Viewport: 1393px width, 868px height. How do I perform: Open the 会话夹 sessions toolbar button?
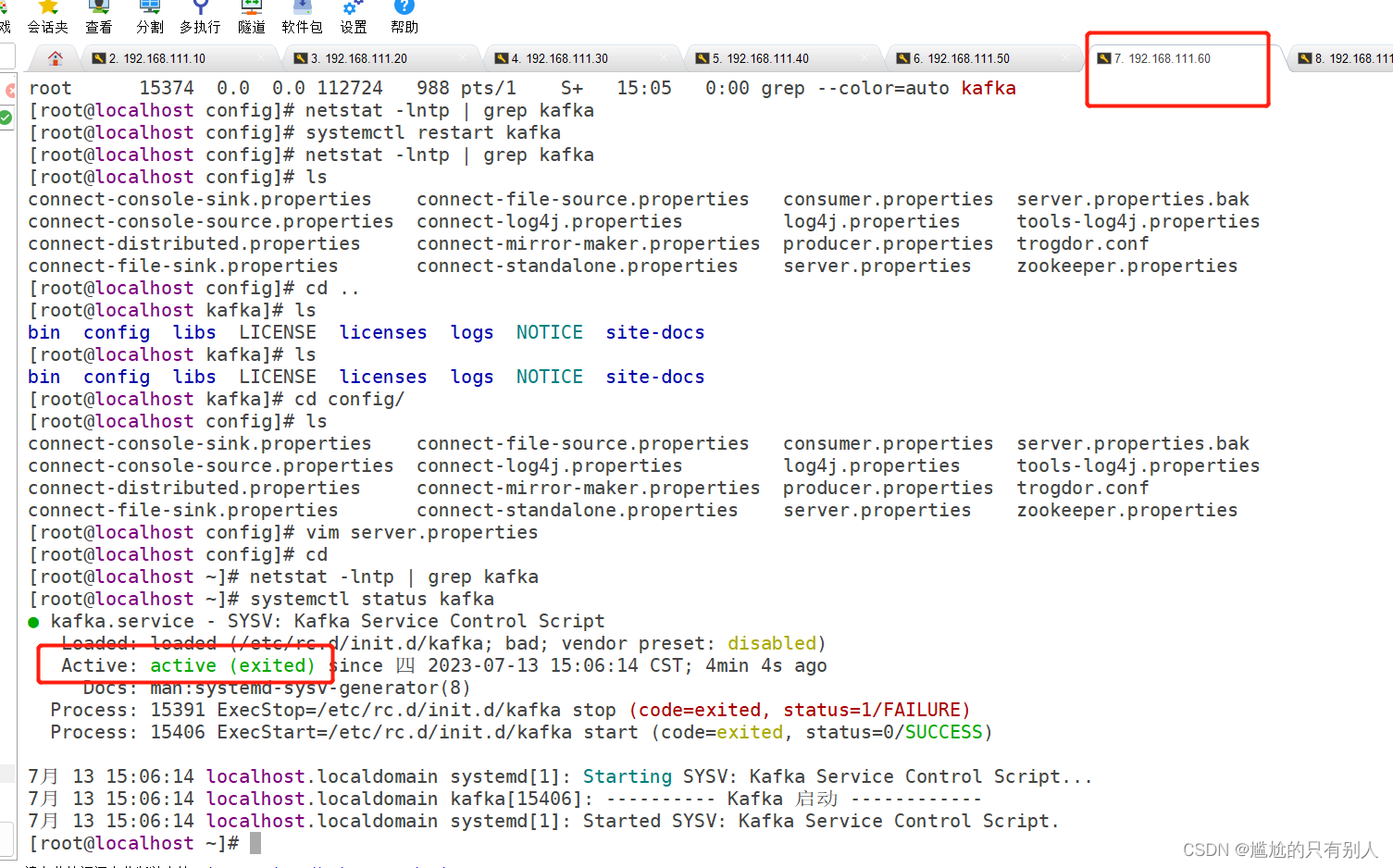(48, 18)
